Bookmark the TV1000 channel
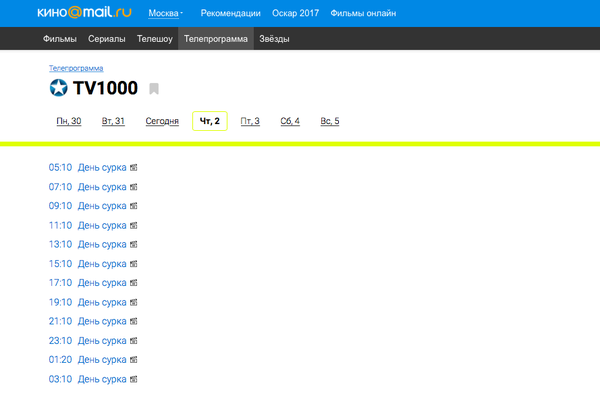Screen dimensions: 600x408 [x=154, y=88]
